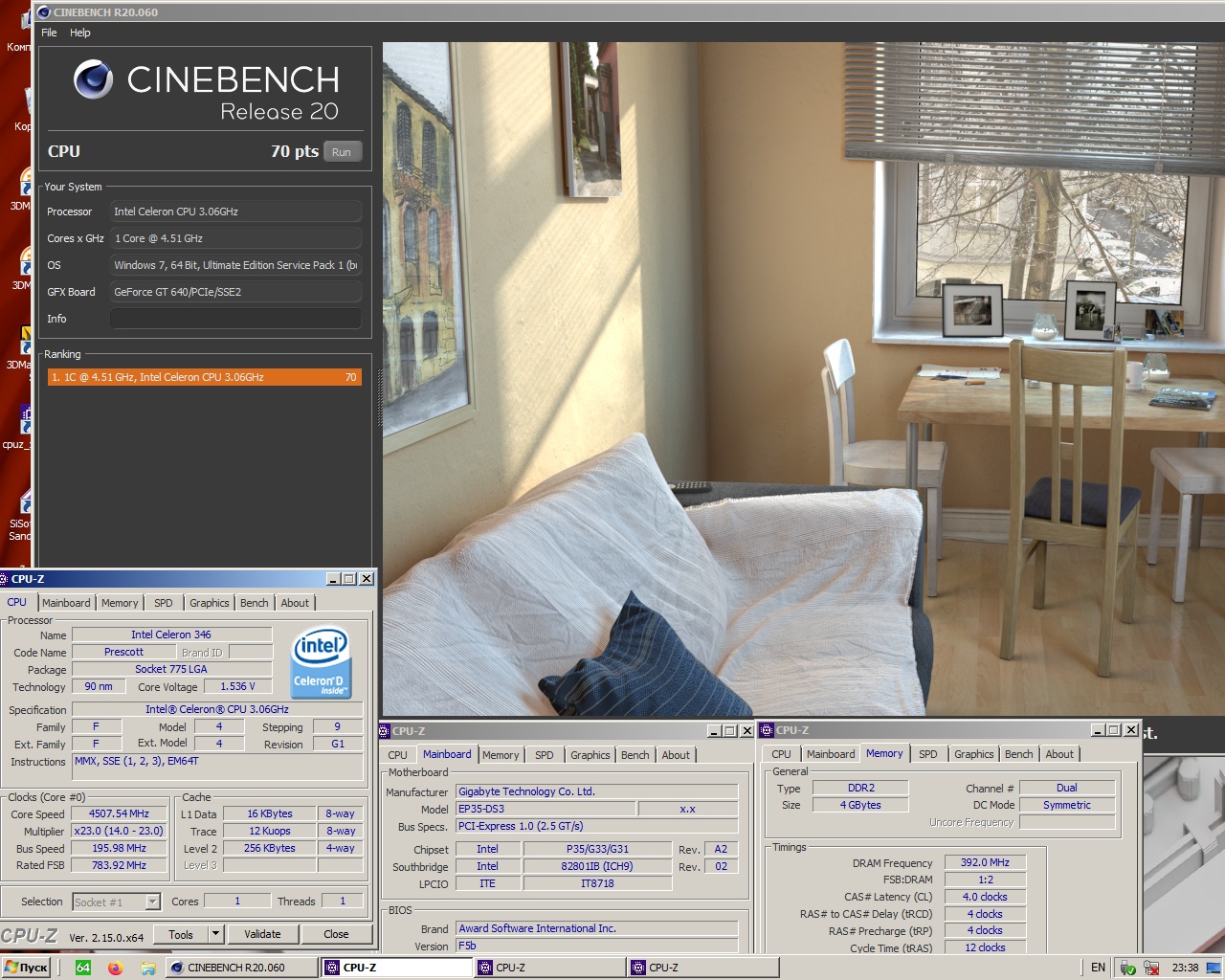Open the File menu in Cinebench
The height and width of the screenshot is (980, 1225).
pos(49,33)
